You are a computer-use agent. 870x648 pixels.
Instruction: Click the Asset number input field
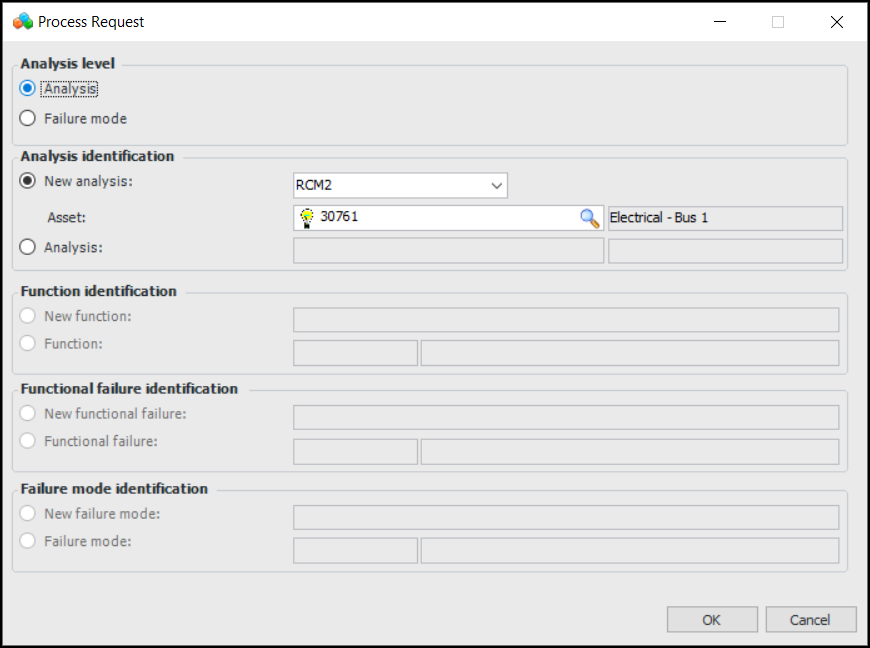click(x=445, y=218)
